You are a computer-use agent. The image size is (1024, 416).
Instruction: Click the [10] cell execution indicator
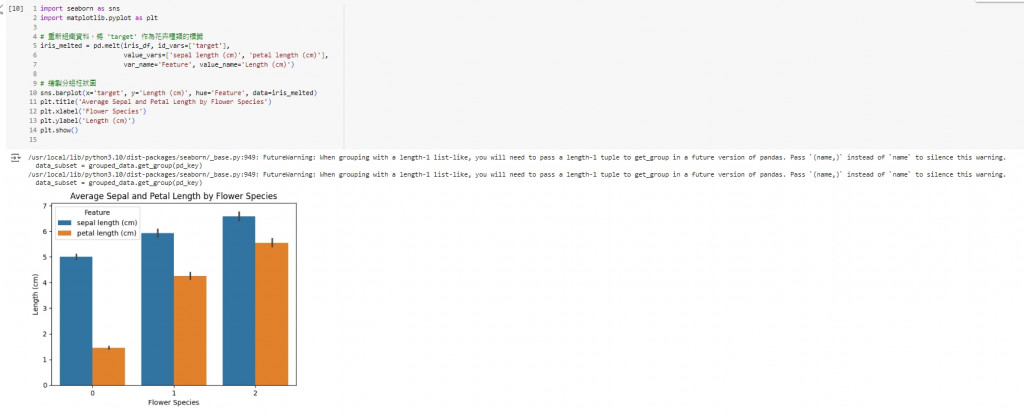point(18,8)
